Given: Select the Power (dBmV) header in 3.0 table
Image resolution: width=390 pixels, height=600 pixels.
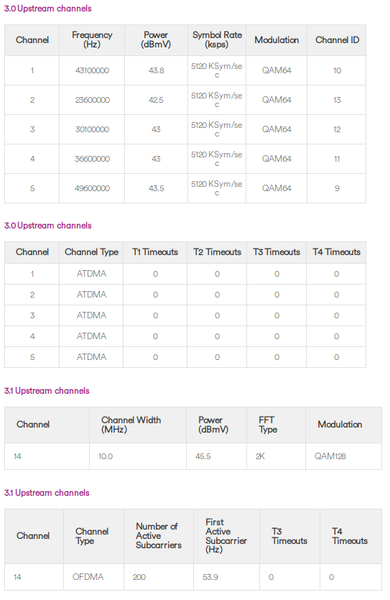Looking at the screenshot, I should pyautogui.click(x=156, y=40).
